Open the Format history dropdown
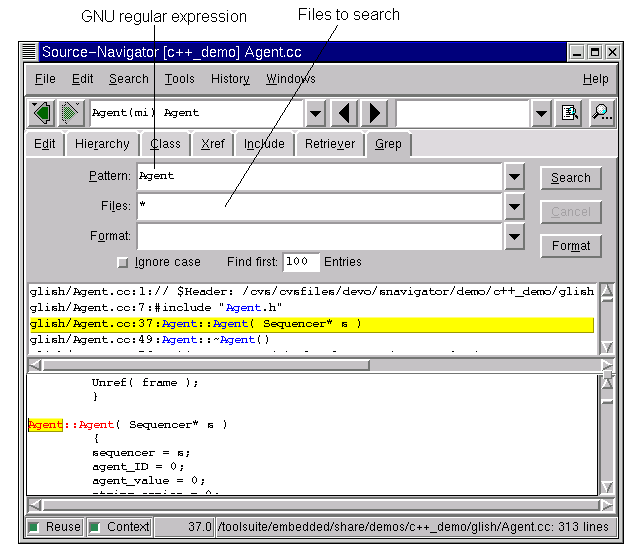Image resolution: width=635 pixels, height=558 pixels. [514, 236]
